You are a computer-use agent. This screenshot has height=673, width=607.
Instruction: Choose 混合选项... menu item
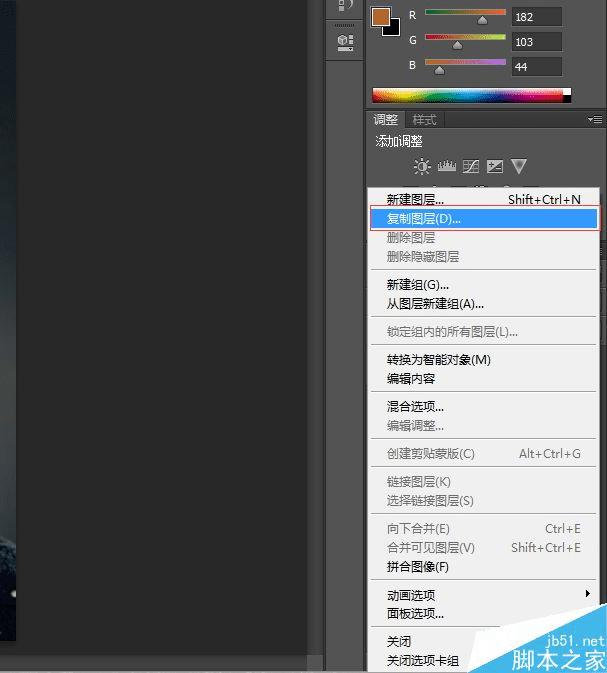tap(483, 406)
